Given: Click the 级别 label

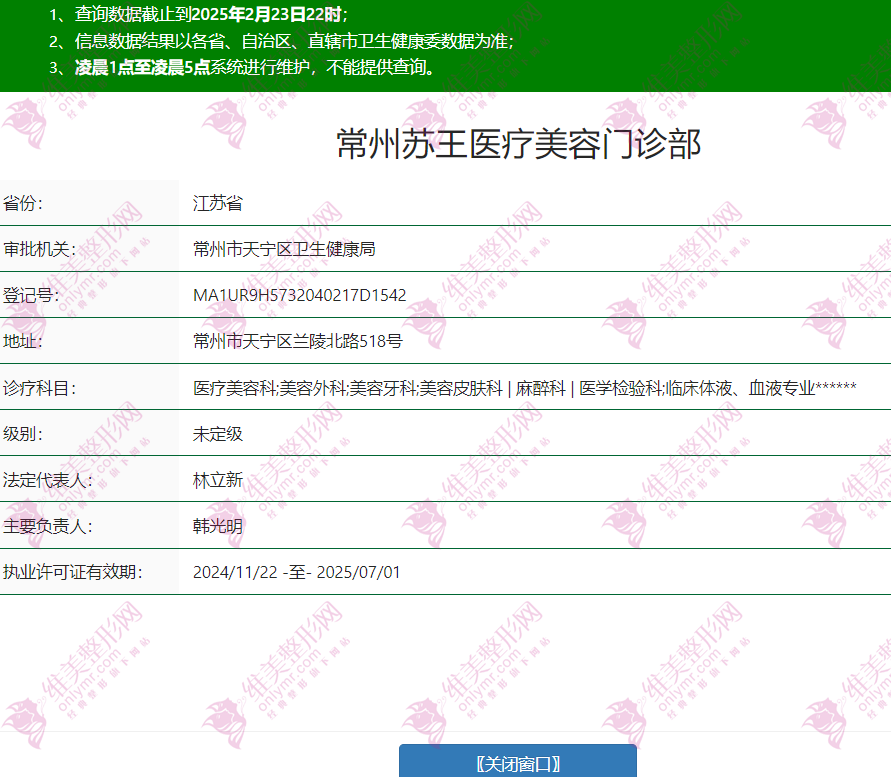Looking at the screenshot, I should click(23, 434).
